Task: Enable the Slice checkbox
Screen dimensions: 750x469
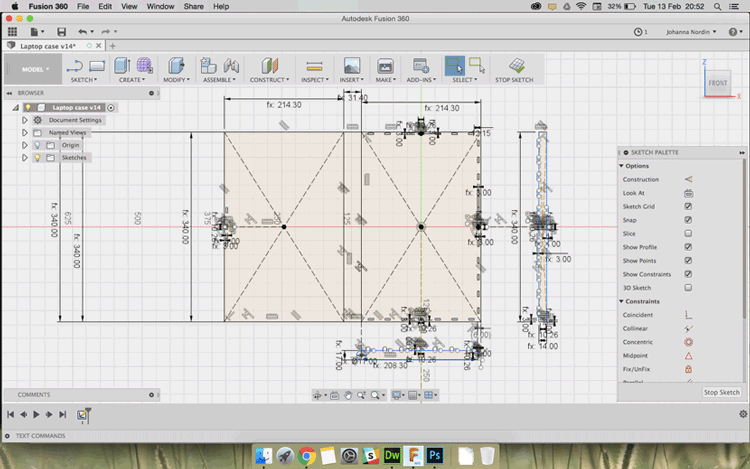Action: 688,233
